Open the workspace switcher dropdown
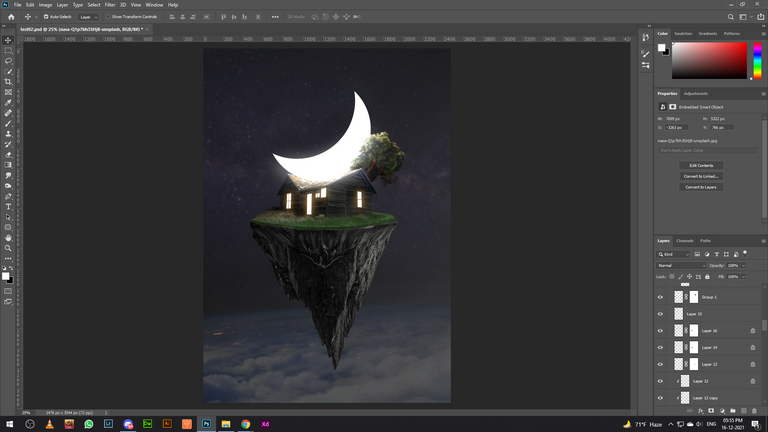The height and width of the screenshot is (432, 768). [x=745, y=17]
